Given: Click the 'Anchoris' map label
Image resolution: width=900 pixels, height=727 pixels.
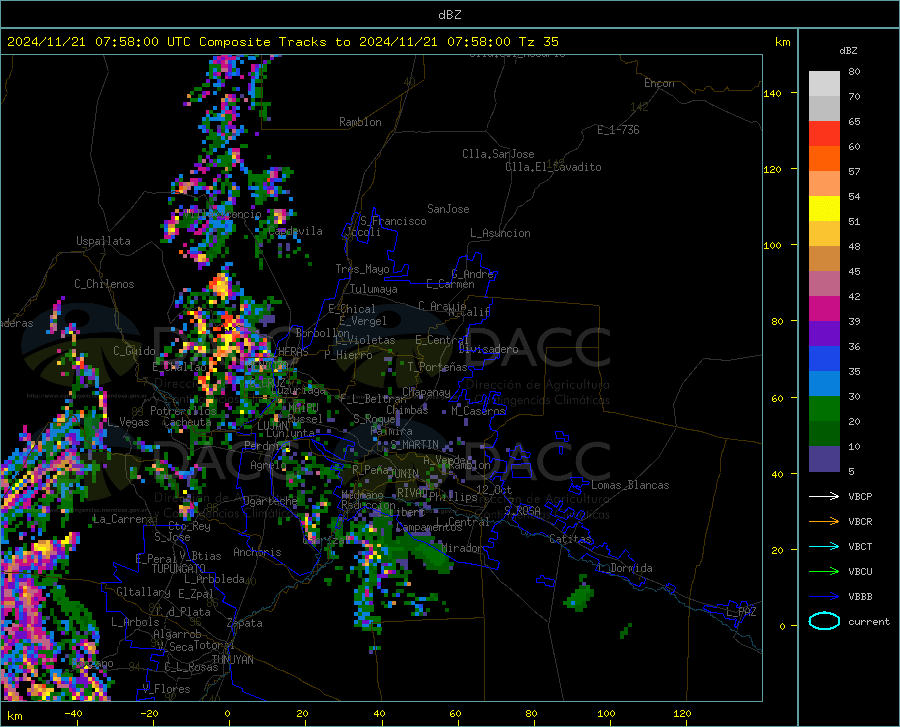Looking at the screenshot, I should (x=257, y=553).
